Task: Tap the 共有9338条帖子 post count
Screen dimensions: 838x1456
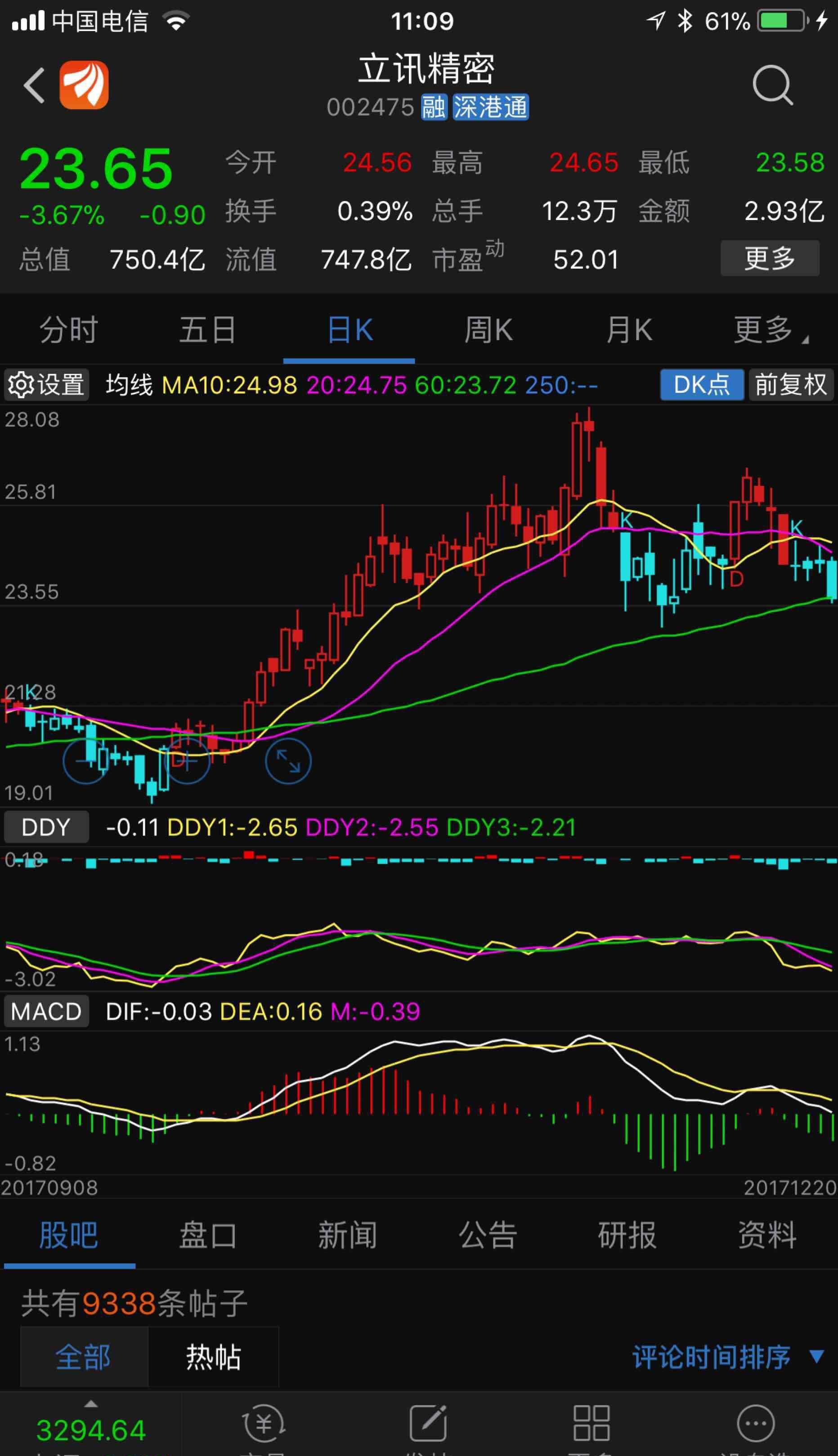Action: tap(134, 1303)
